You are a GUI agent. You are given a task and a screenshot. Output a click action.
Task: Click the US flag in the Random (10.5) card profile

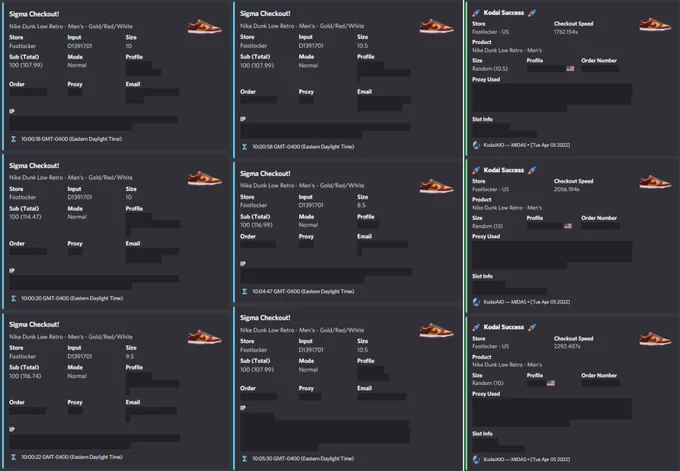coord(570,69)
